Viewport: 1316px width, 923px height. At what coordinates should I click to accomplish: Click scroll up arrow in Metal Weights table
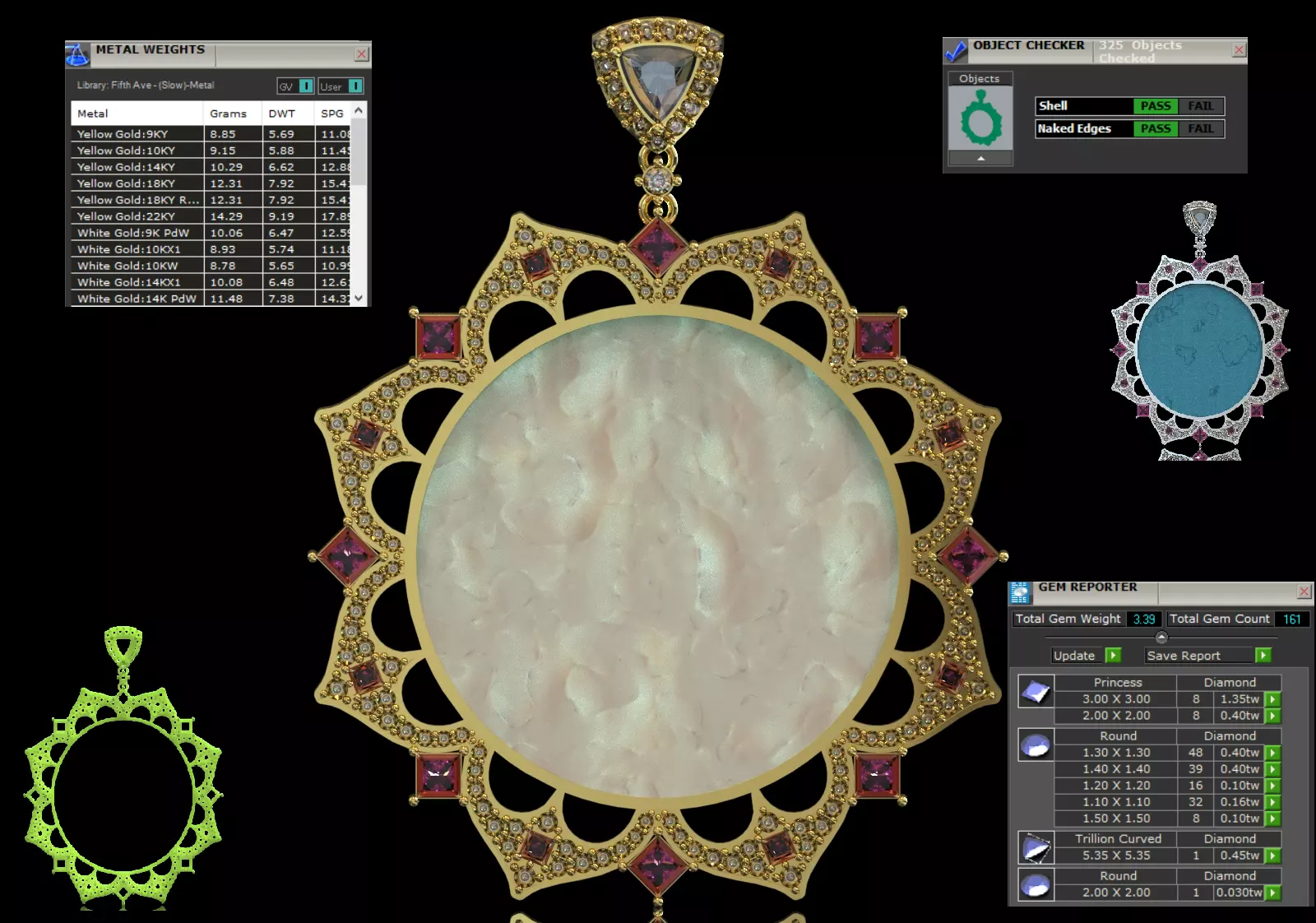359,110
